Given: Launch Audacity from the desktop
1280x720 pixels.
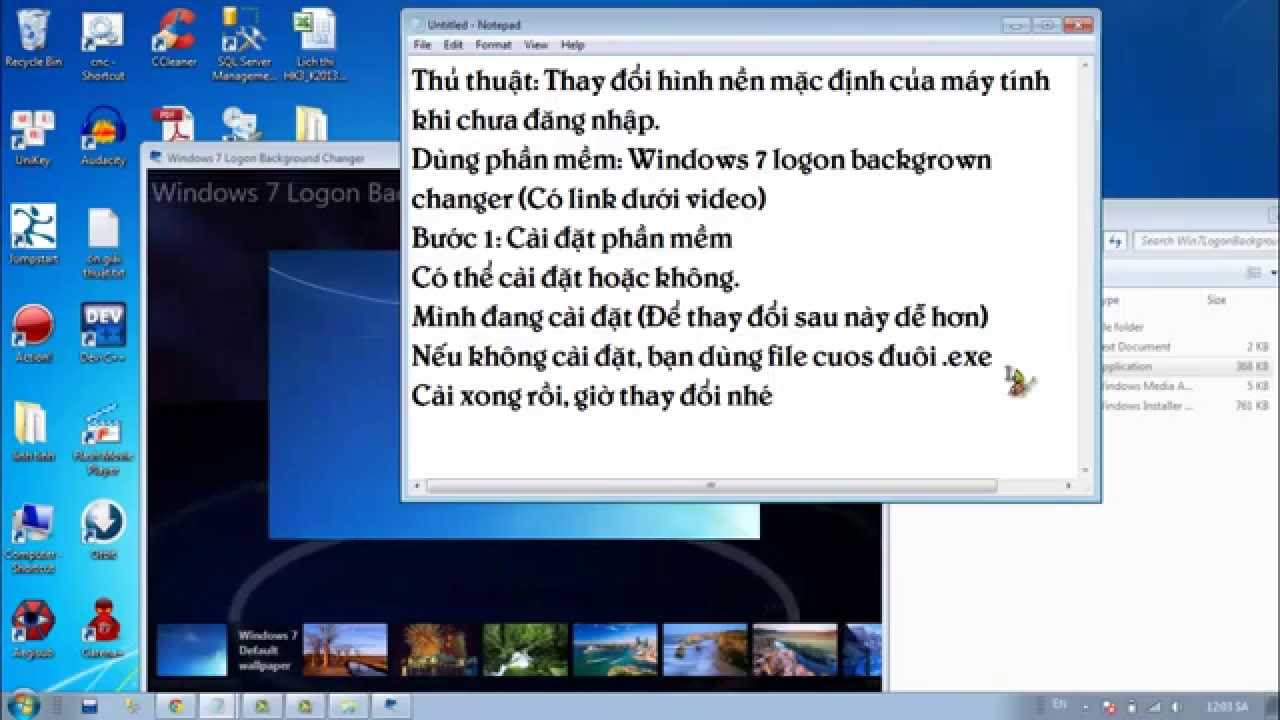Looking at the screenshot, I should coord(103,137).
